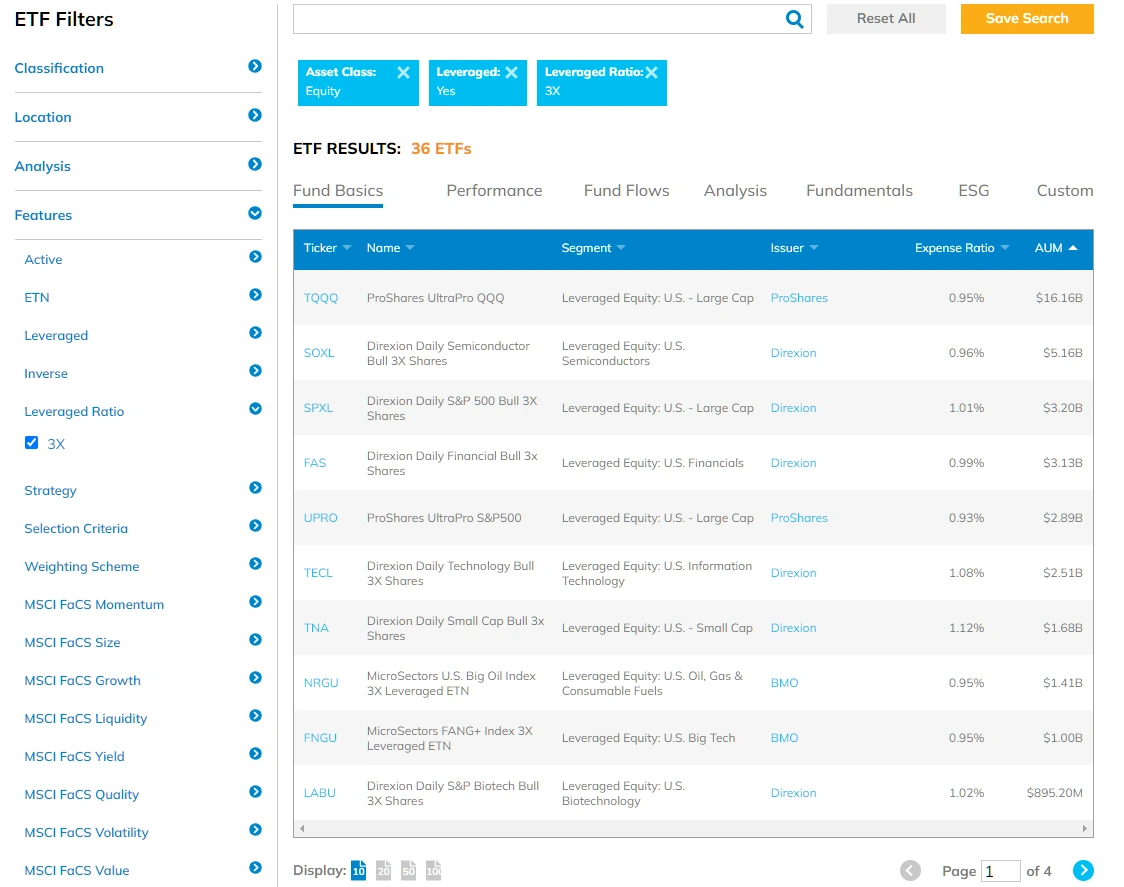
Task: Open the FNGU ticker link
Action: (320, 738)
